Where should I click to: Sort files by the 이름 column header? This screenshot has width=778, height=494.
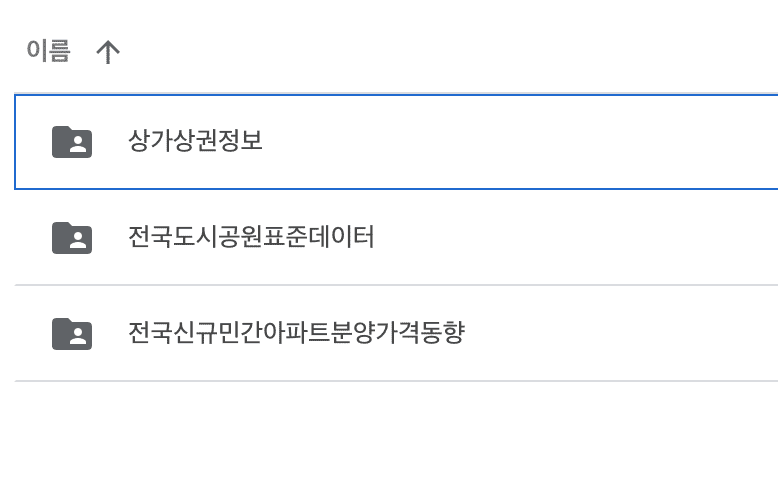pyautogui.click(x=49, y=51)
